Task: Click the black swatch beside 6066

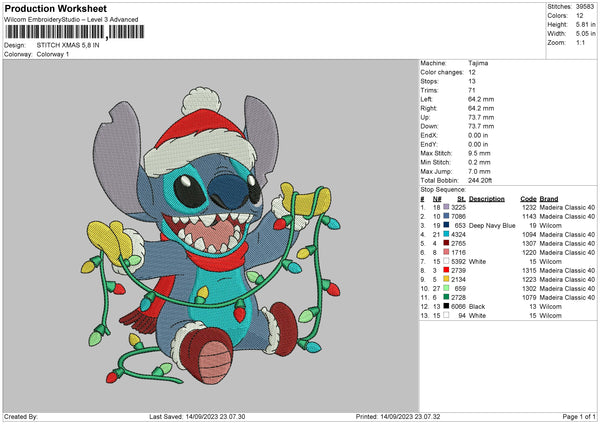Action: tap(446, 306)
